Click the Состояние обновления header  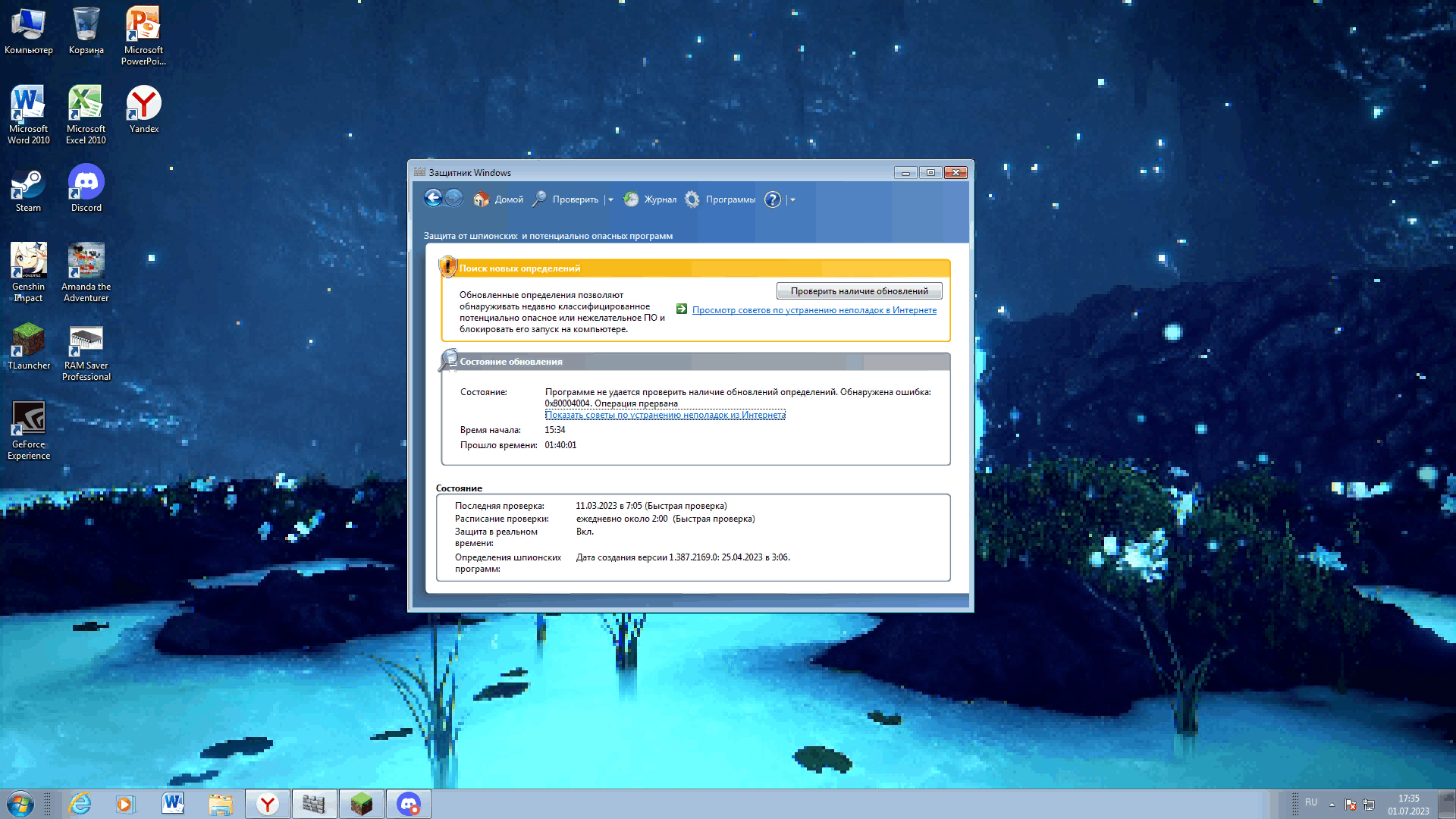click(511, 362)
